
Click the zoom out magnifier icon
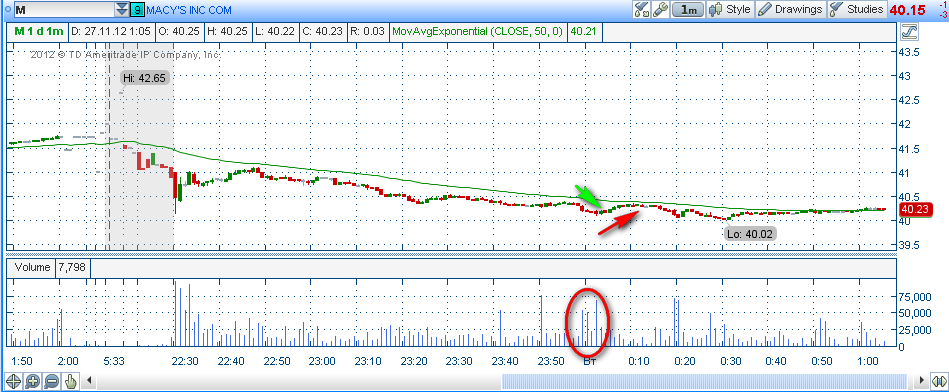[51, 381]
